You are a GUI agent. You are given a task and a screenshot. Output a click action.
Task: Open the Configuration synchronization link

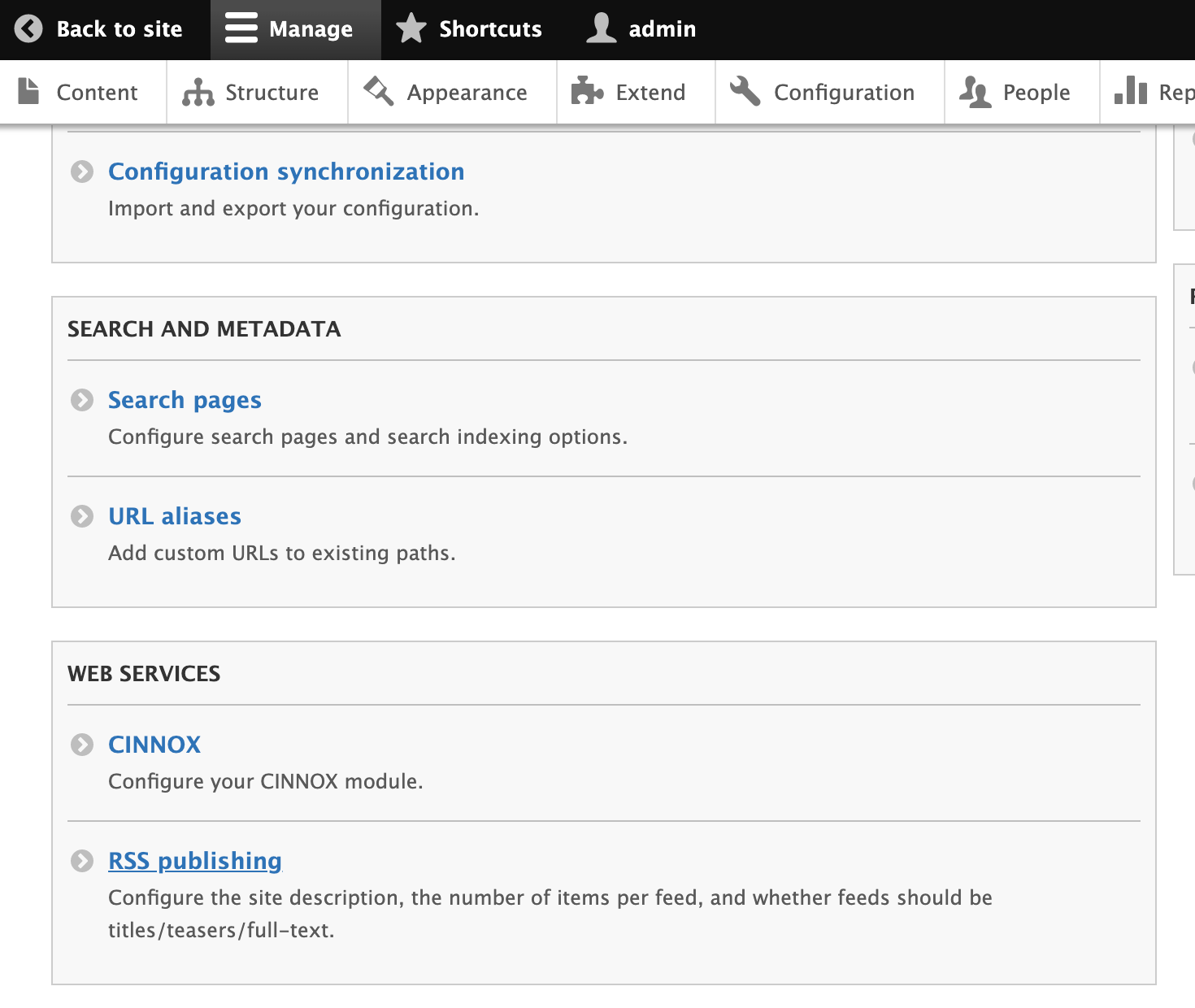pyautogui.click(x=286, y=172)
